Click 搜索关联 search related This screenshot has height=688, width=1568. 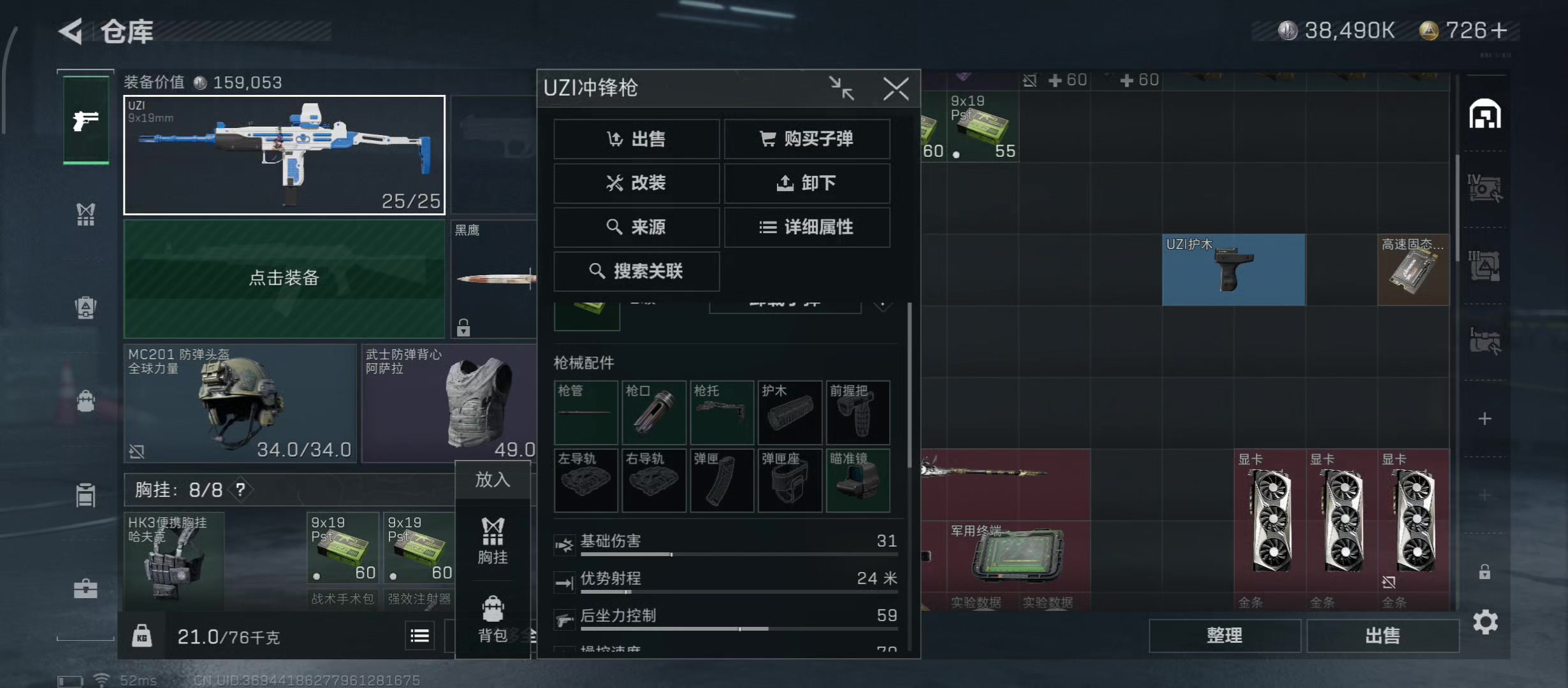pyautogui.click(x=636, y=271)
